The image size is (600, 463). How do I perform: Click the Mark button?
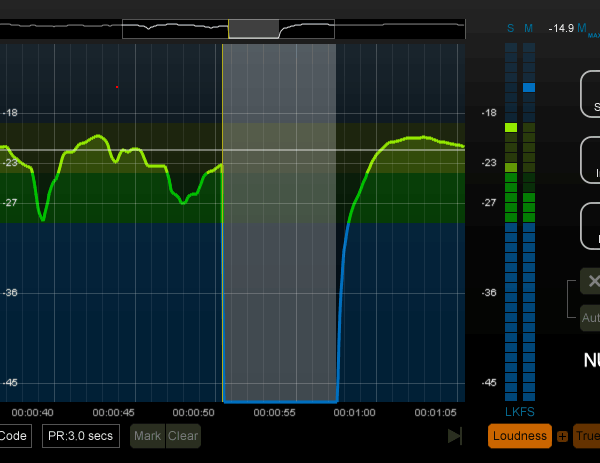(147, 436)
